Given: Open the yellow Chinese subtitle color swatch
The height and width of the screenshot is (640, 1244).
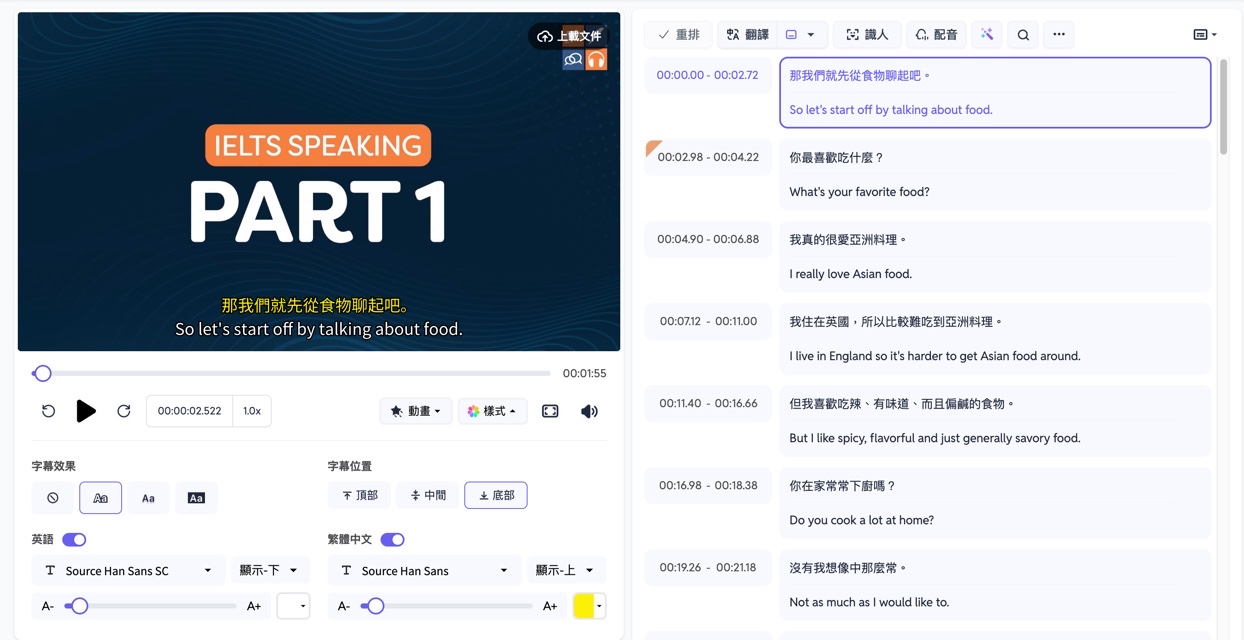Looking at the screenshot, I should point(584,606).
